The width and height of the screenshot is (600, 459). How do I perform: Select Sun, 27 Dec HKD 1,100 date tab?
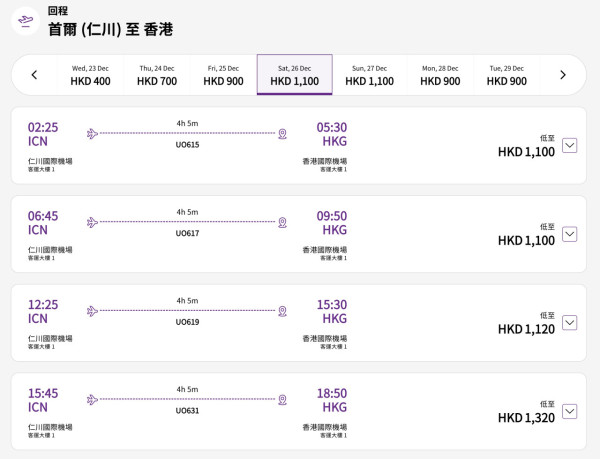point(370,75)
